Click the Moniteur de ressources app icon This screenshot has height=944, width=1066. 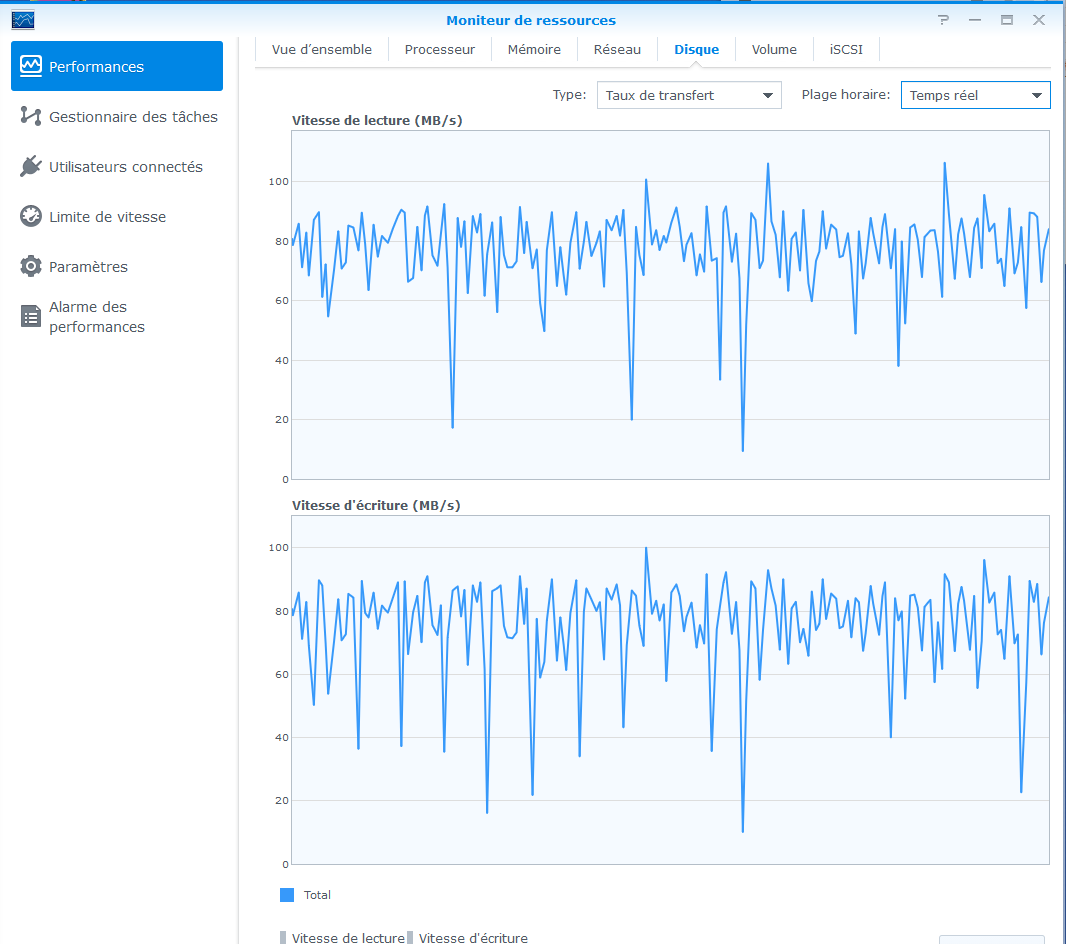coord(22,20)
